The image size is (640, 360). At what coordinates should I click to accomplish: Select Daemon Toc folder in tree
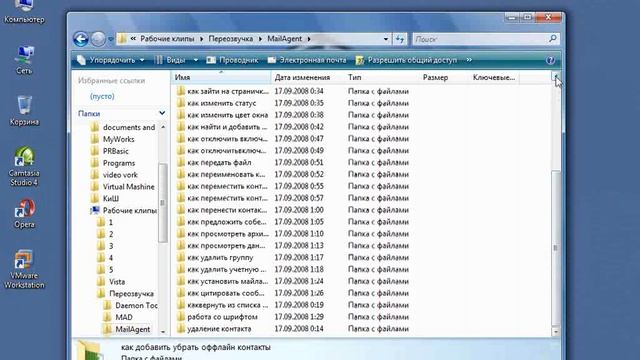(131, 305)
